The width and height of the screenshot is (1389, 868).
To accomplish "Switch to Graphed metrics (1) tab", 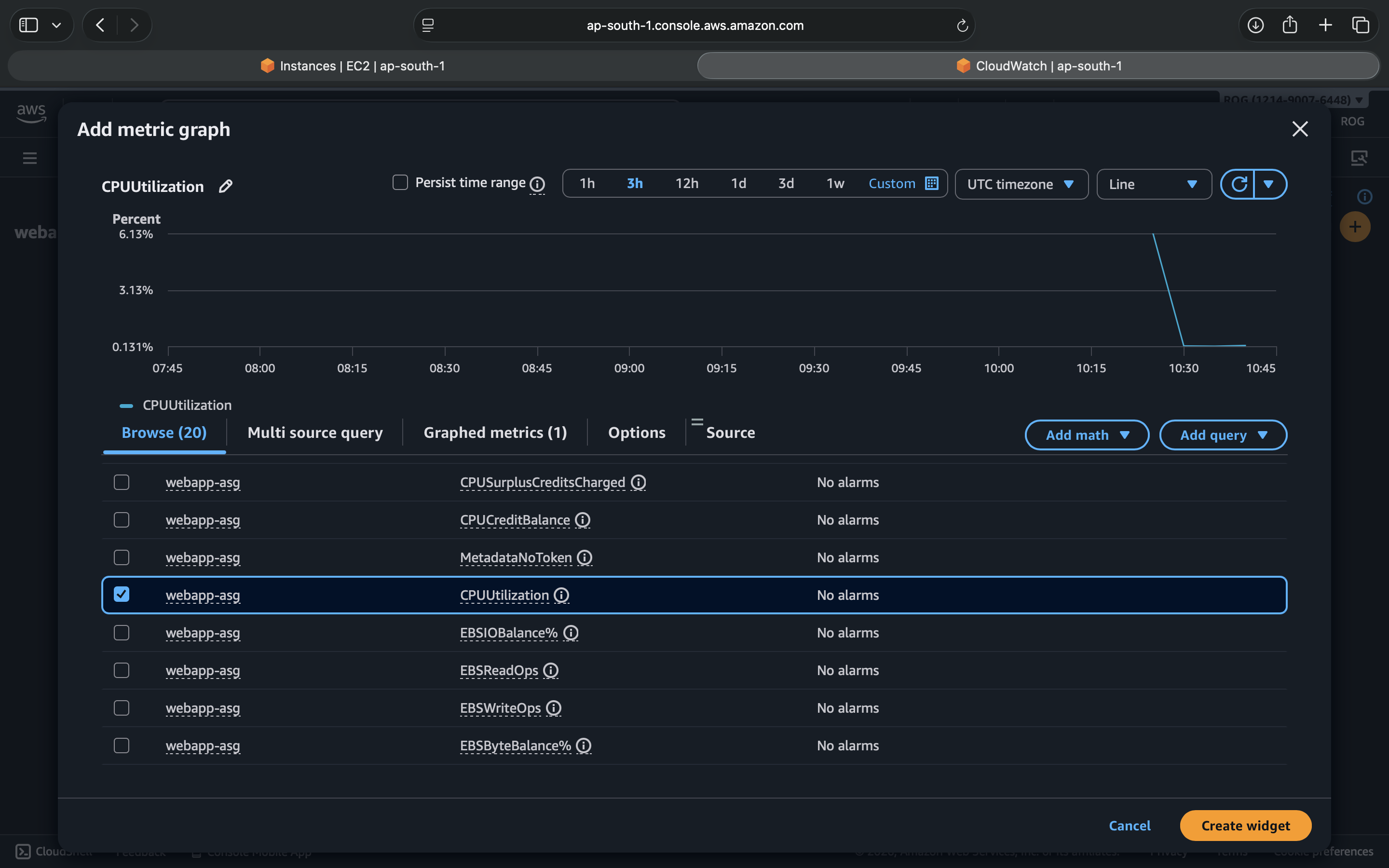I will point(495,432).
